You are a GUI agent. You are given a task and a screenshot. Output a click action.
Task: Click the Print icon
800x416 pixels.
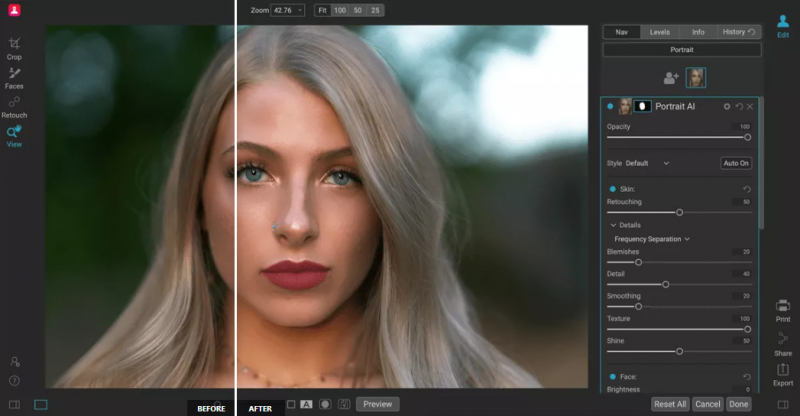(783, 309)
